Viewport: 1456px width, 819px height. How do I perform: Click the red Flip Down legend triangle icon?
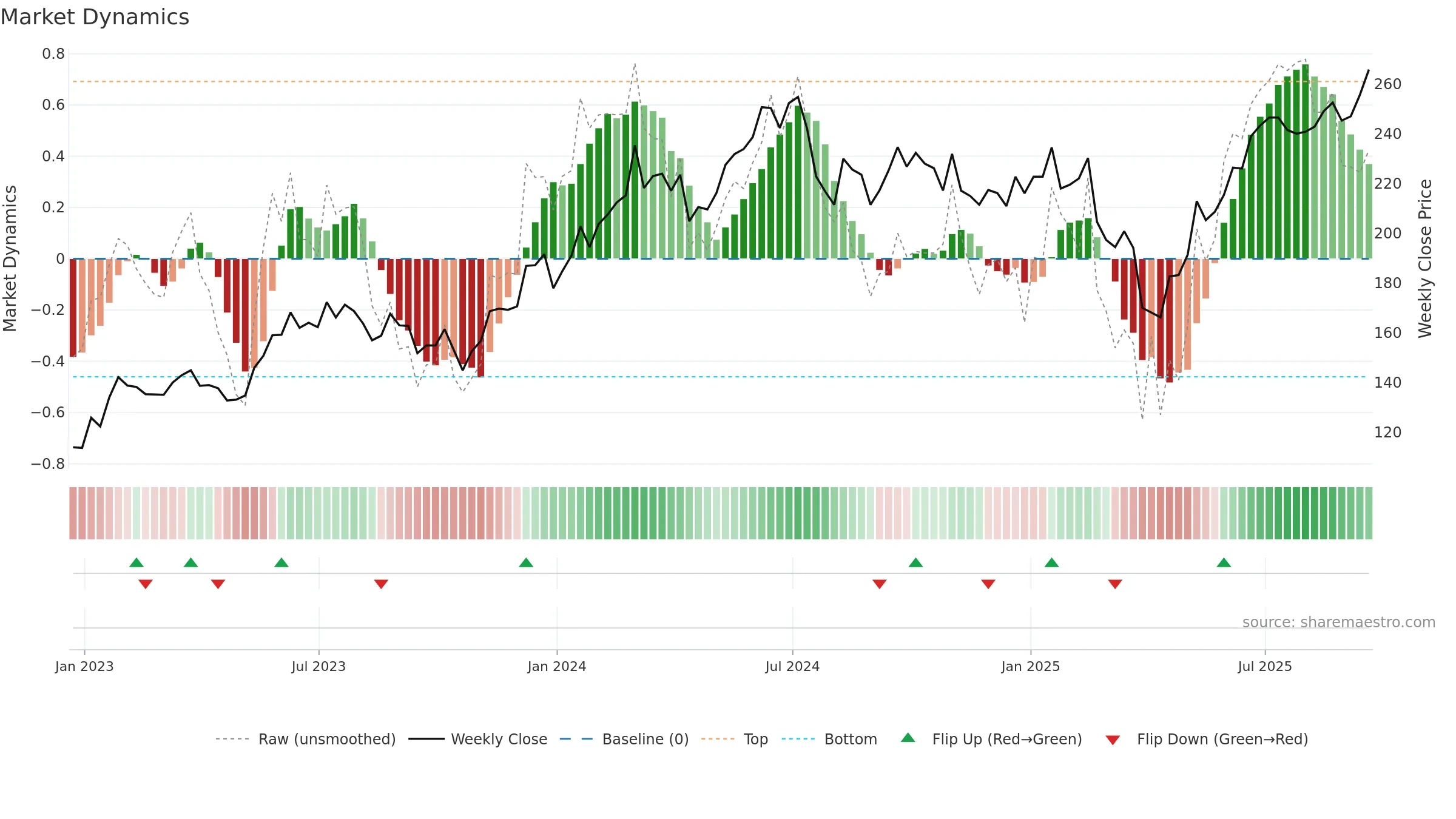(x=1113, y=740)
